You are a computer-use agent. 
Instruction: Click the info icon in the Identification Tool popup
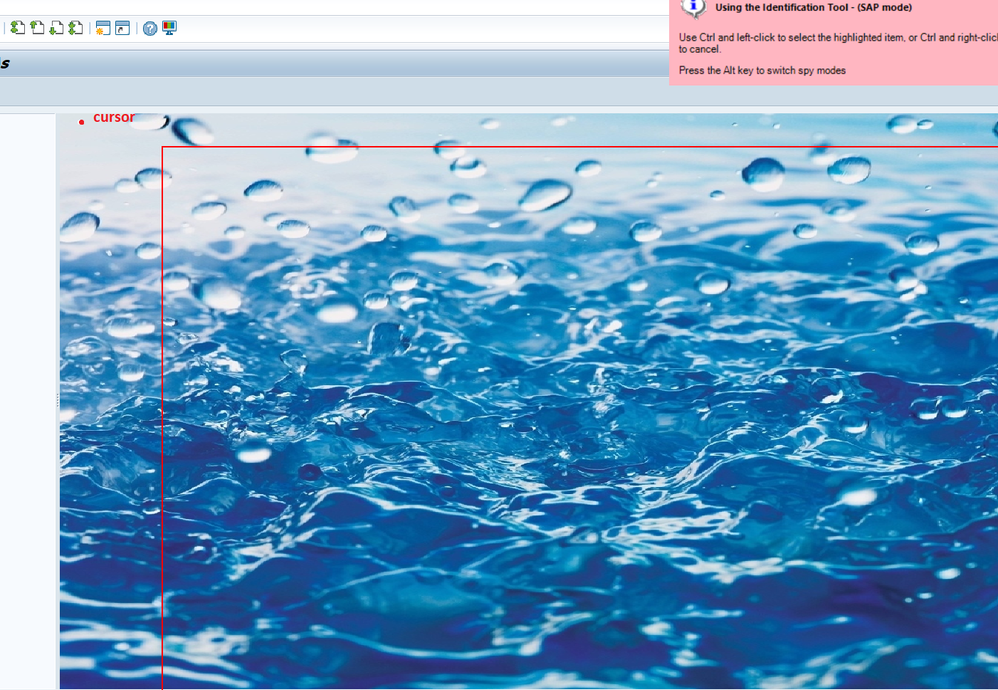pos(693,8)
